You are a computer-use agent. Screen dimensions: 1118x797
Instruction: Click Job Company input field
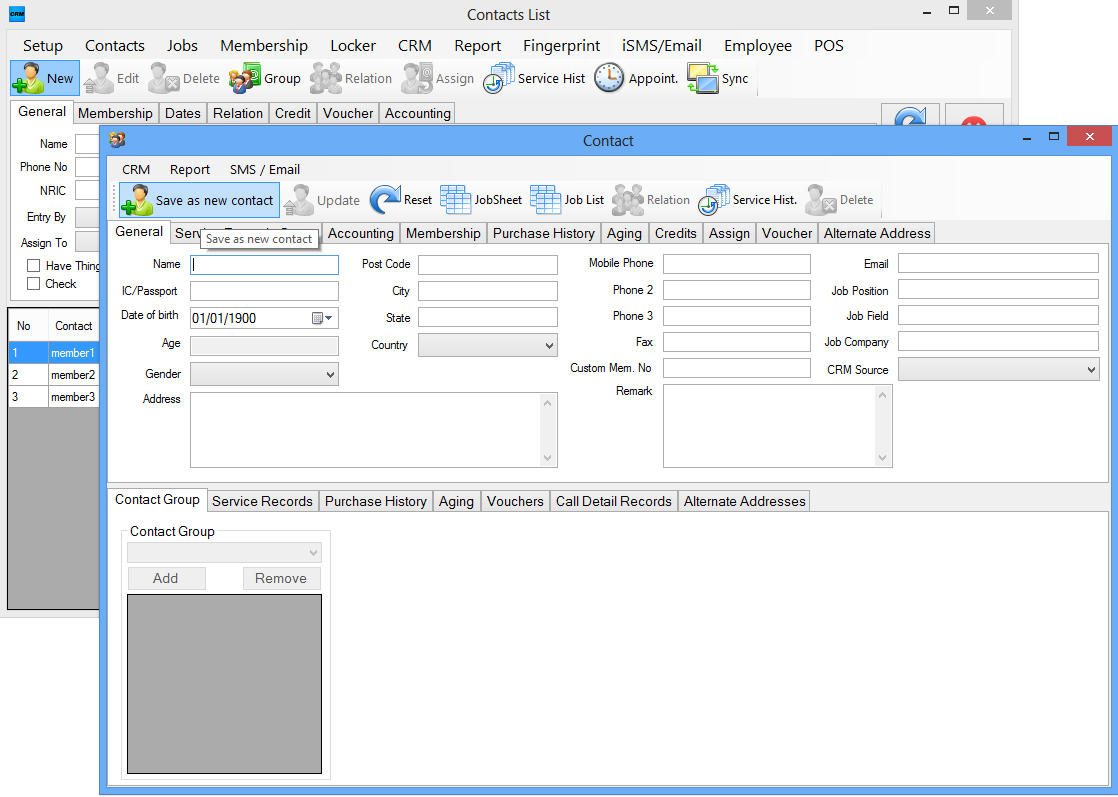pyautogui.click(x=998, y=341)
